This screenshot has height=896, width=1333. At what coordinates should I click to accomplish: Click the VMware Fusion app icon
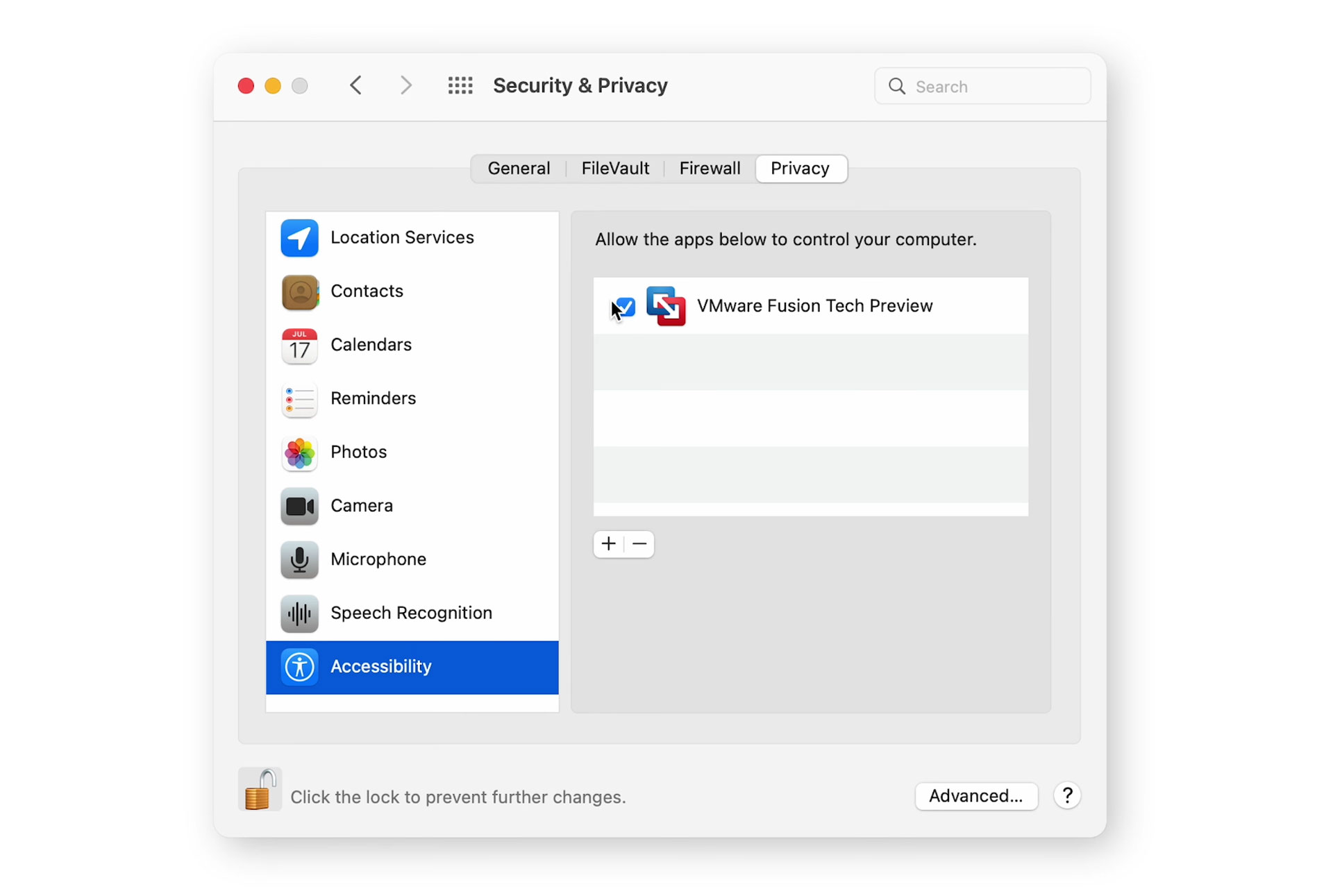666,306
